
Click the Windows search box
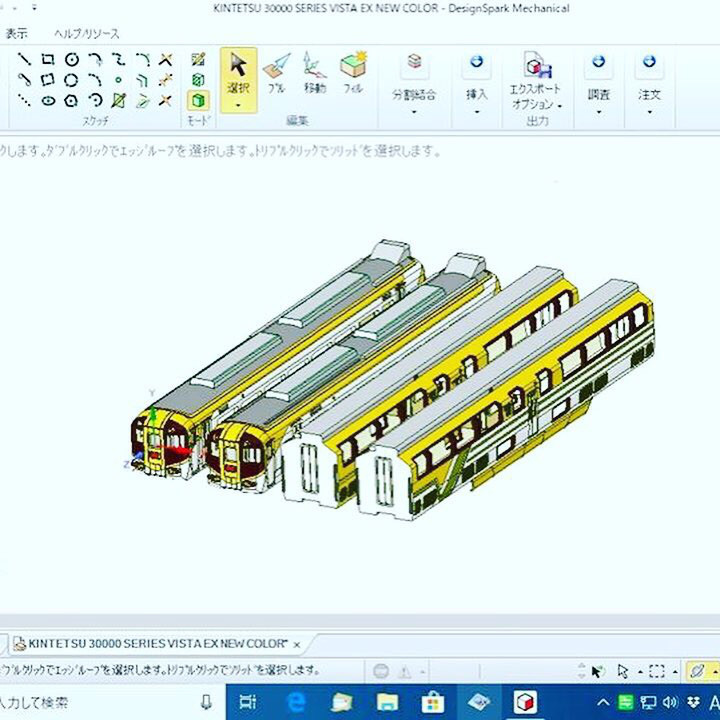coord(110,703)
